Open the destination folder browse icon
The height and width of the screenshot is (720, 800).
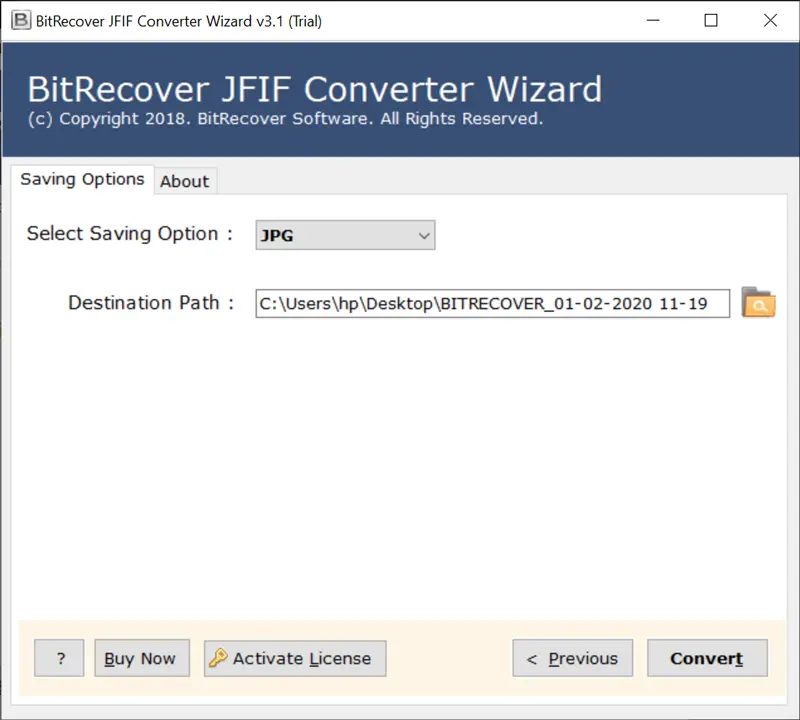758,303
